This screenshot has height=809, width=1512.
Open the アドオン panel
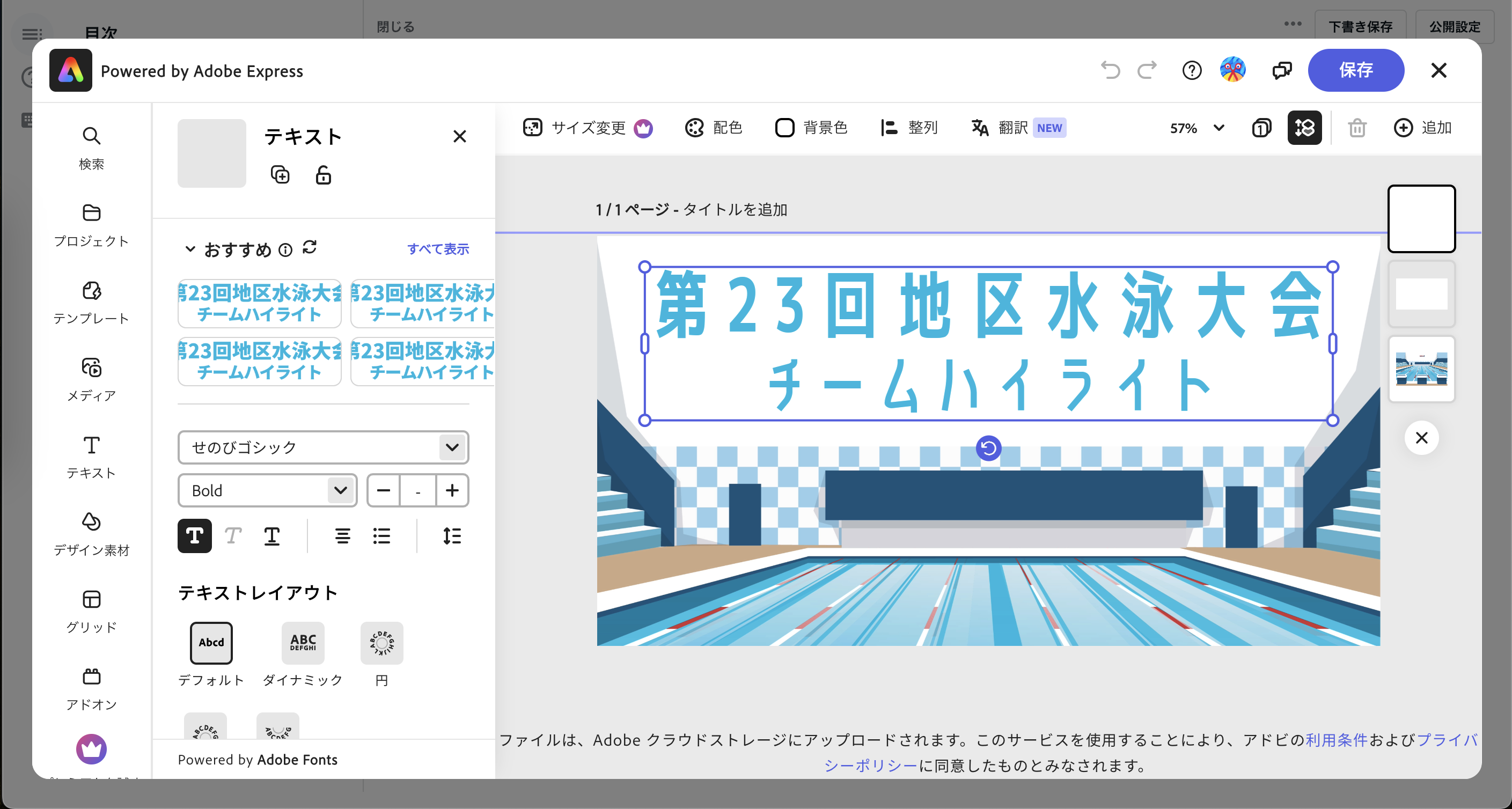(x=91, y=689)
